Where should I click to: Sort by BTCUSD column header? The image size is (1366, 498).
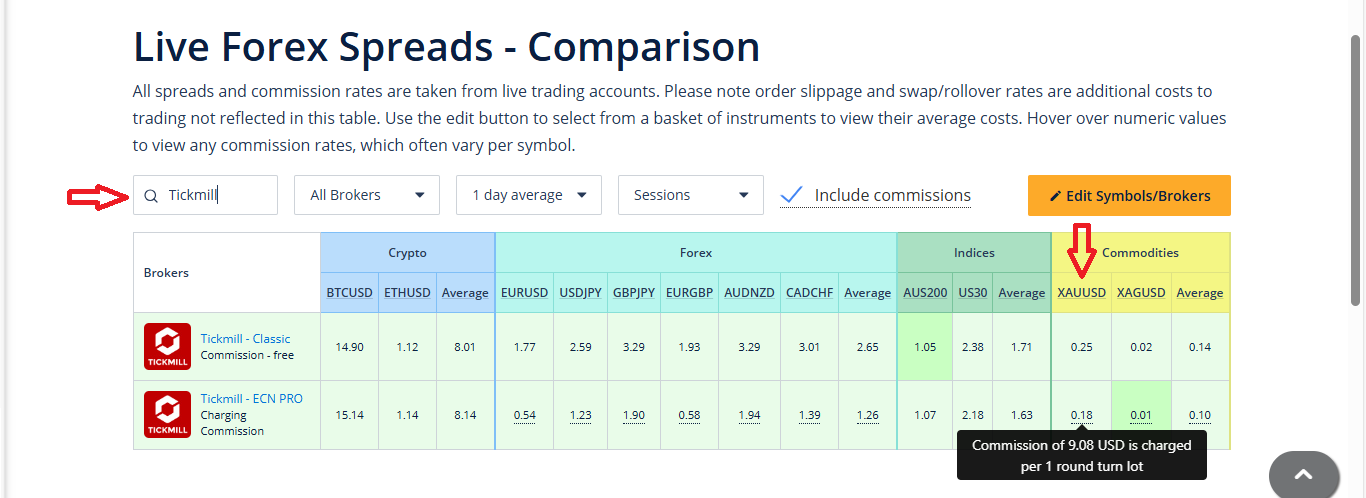click(x=349, y=293)
